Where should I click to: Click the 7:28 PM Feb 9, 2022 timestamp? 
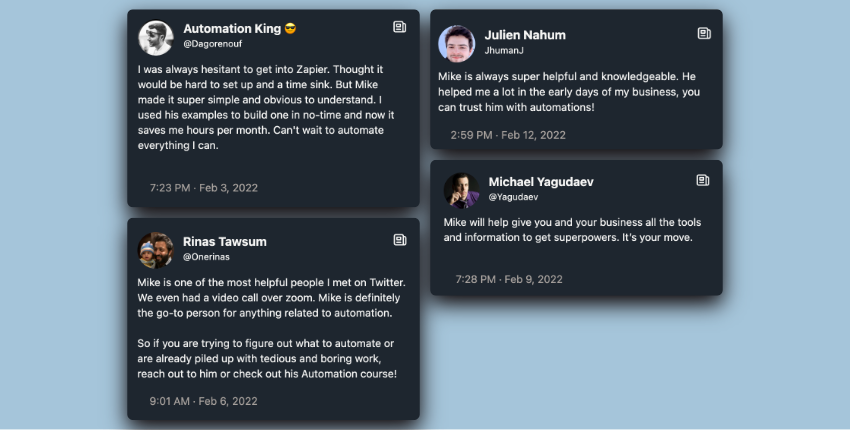[509, 279]
